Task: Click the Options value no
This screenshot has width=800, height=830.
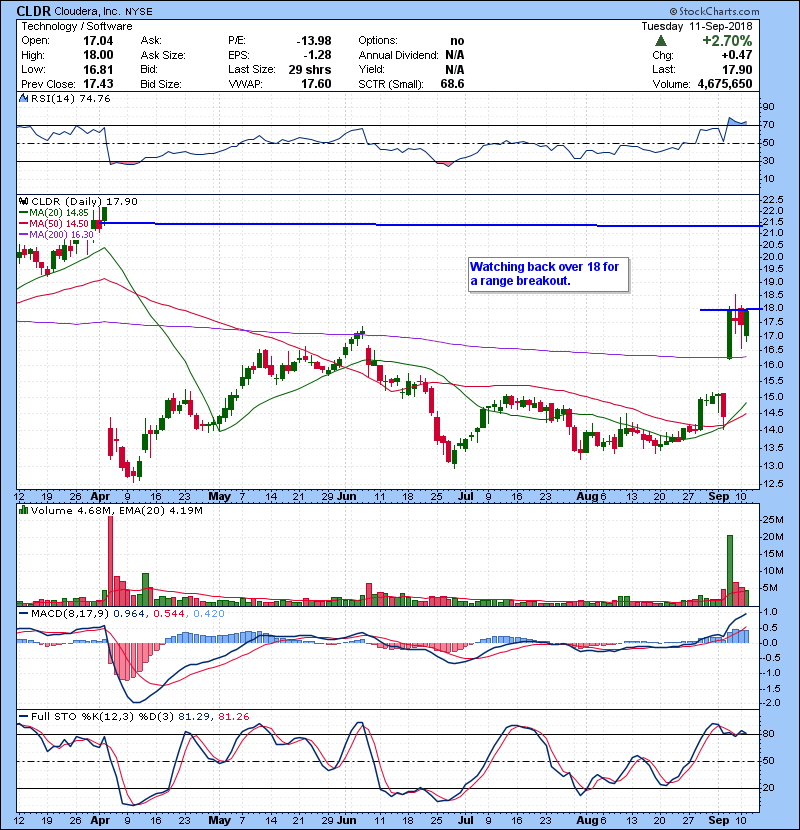Action: 457,41
